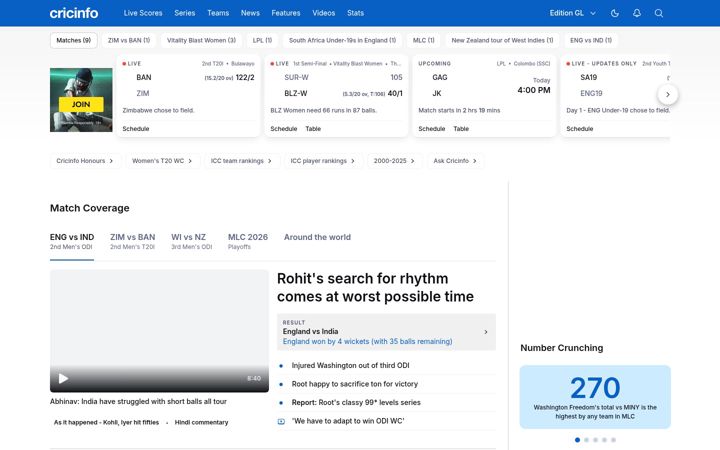Open Abhinav short balls video caption
The height and width of the screenshot is (450, 720).
138,401
